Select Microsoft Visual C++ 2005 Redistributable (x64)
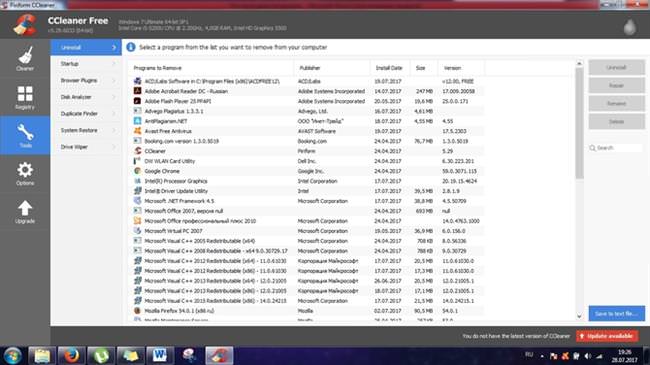 pyautogui.click(x=306, y=241)
